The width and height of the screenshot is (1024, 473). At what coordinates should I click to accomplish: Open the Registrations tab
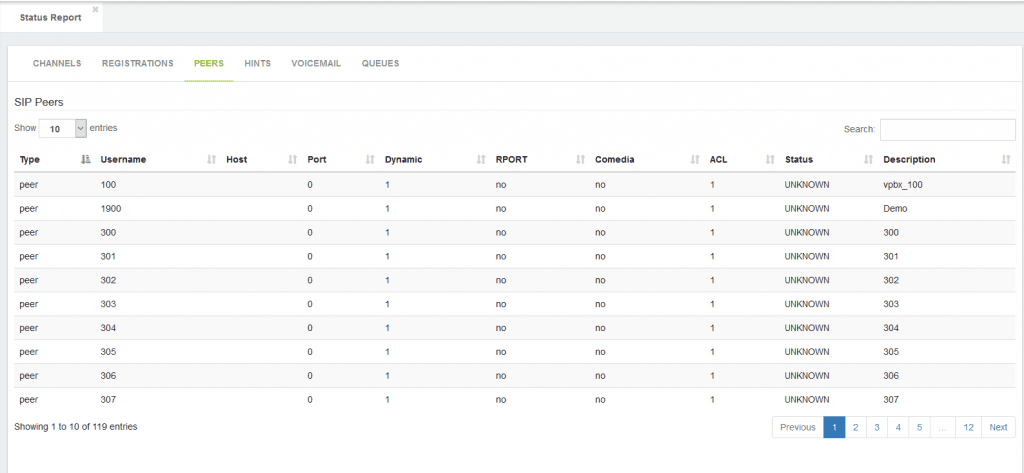(138, 63)
